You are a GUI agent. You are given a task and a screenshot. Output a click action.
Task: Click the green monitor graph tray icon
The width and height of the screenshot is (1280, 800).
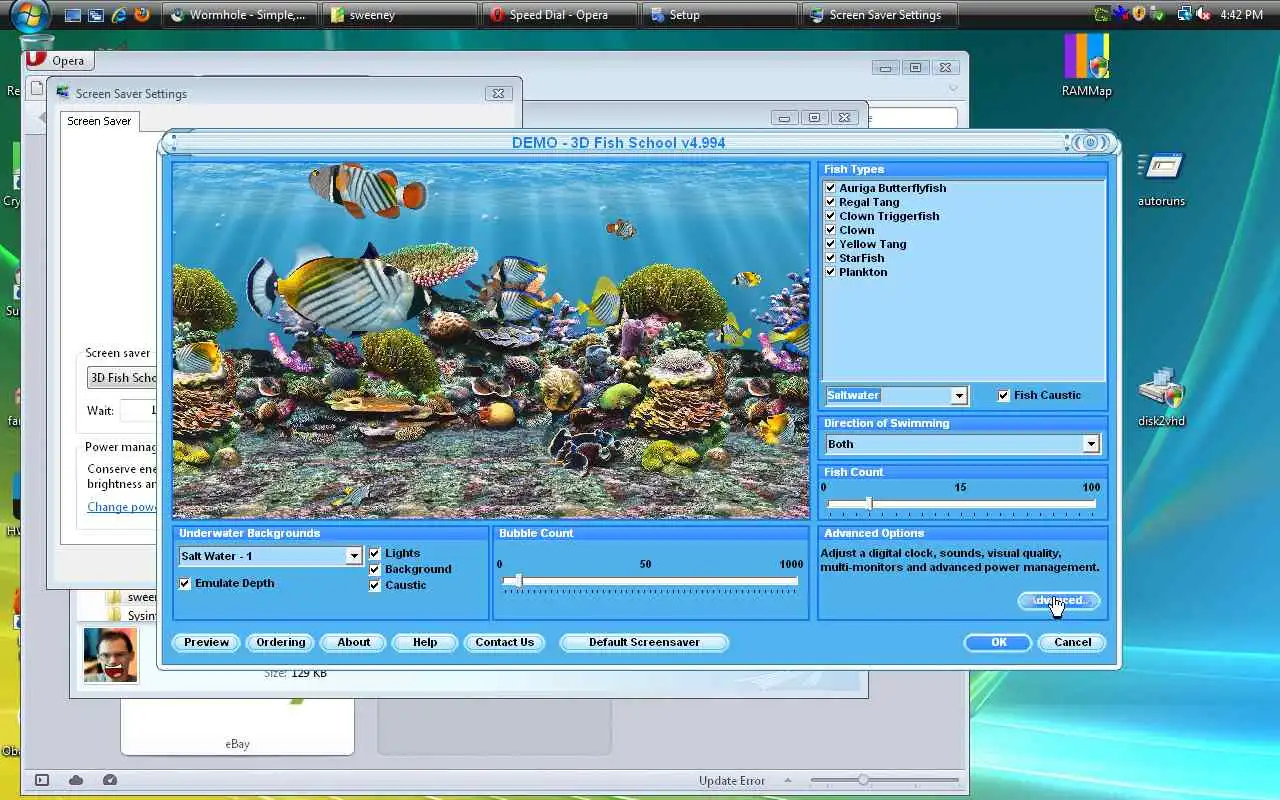[1102, 15]
